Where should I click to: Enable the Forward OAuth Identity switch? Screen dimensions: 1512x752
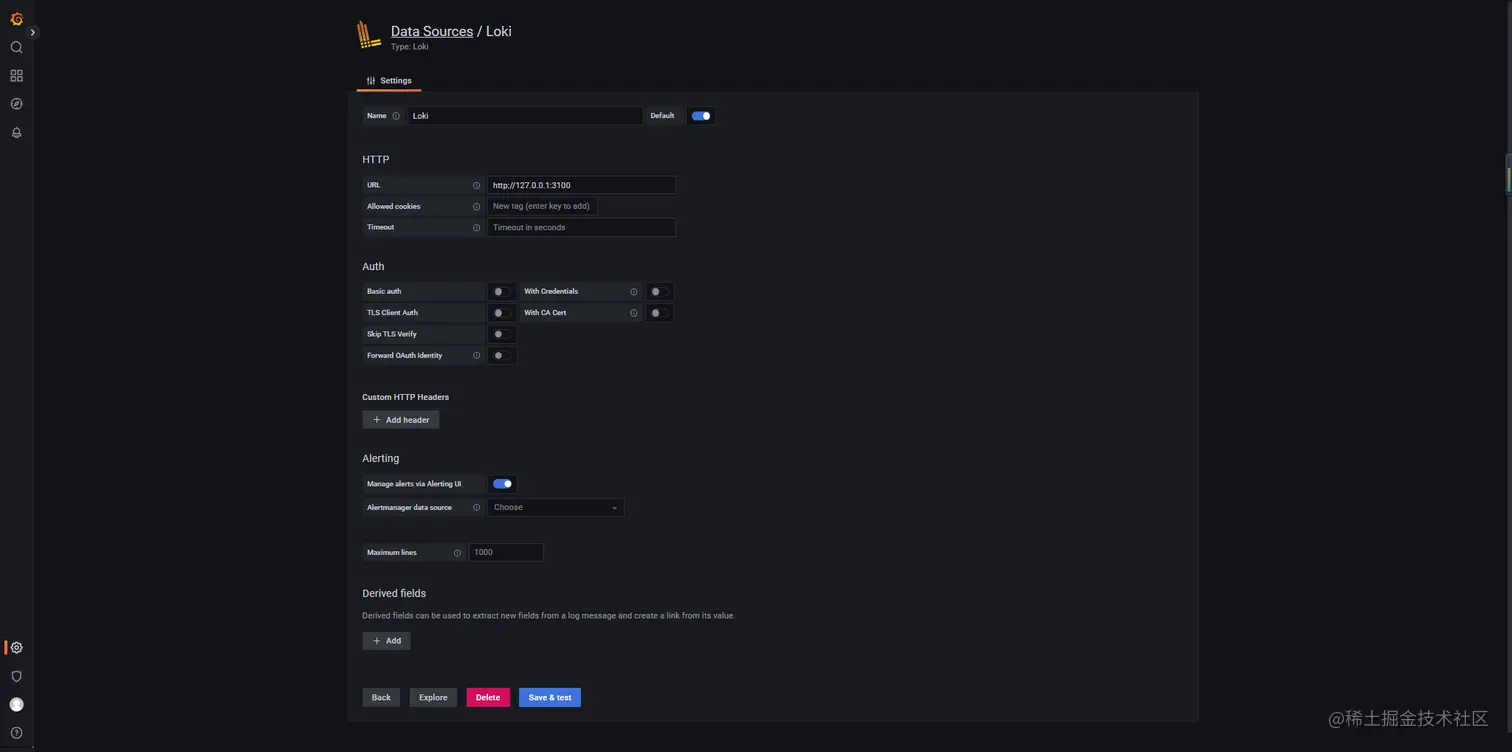[502, 356]
